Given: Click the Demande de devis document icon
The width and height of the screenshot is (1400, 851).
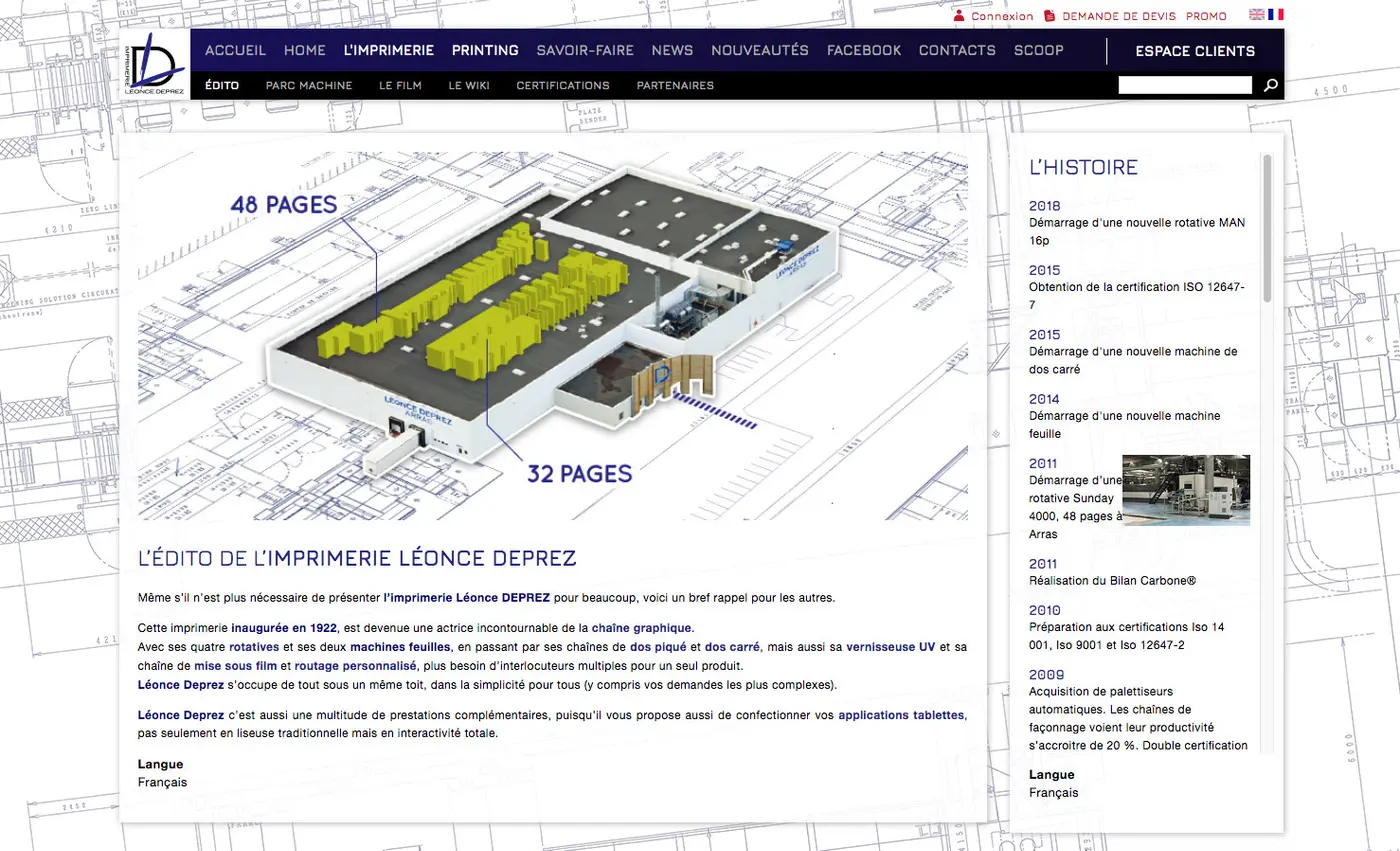Looking at the screenshot, I should coord(1049,16).
